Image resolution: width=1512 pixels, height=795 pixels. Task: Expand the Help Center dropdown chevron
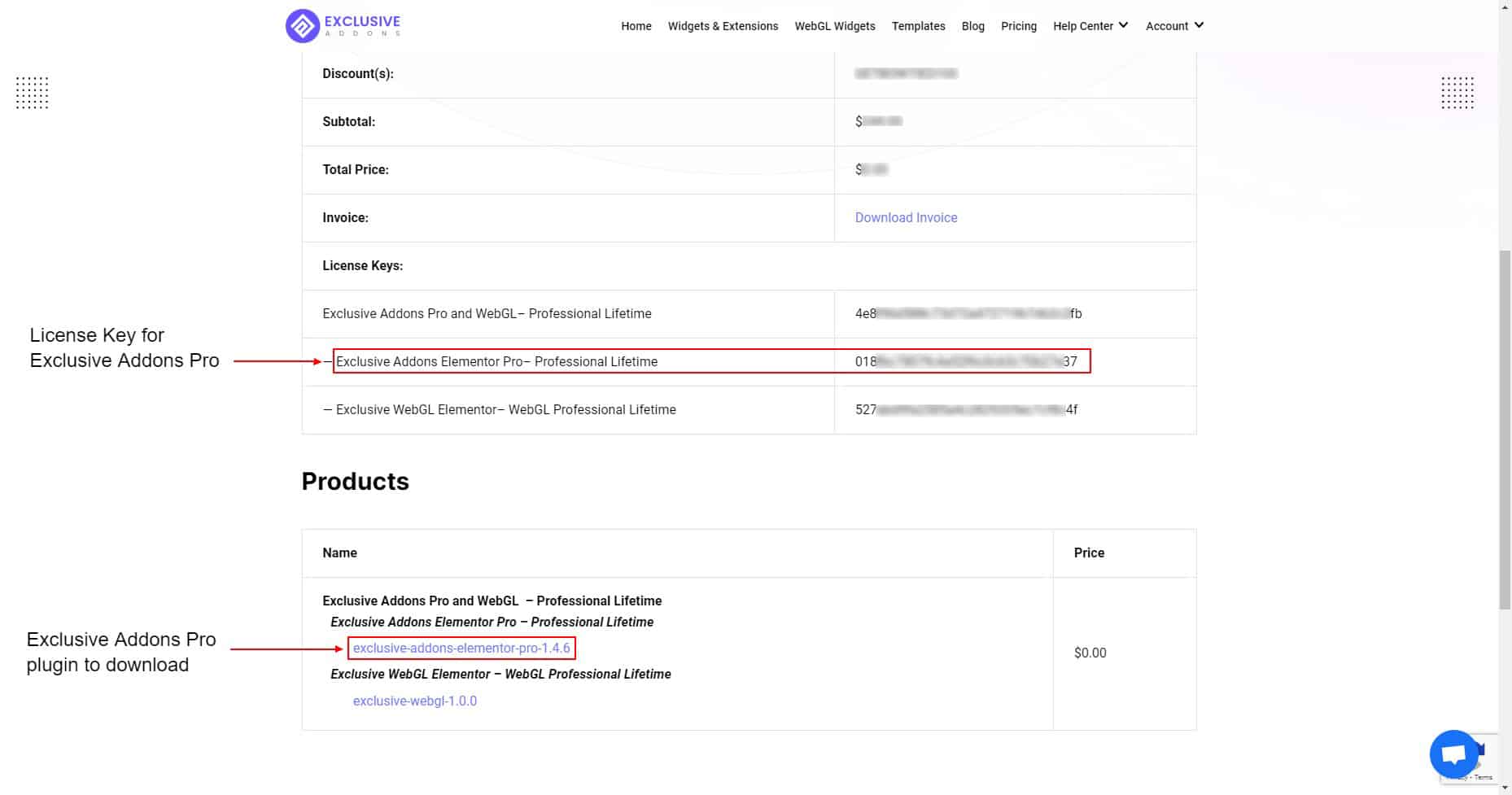click(x=1123, y=25)
